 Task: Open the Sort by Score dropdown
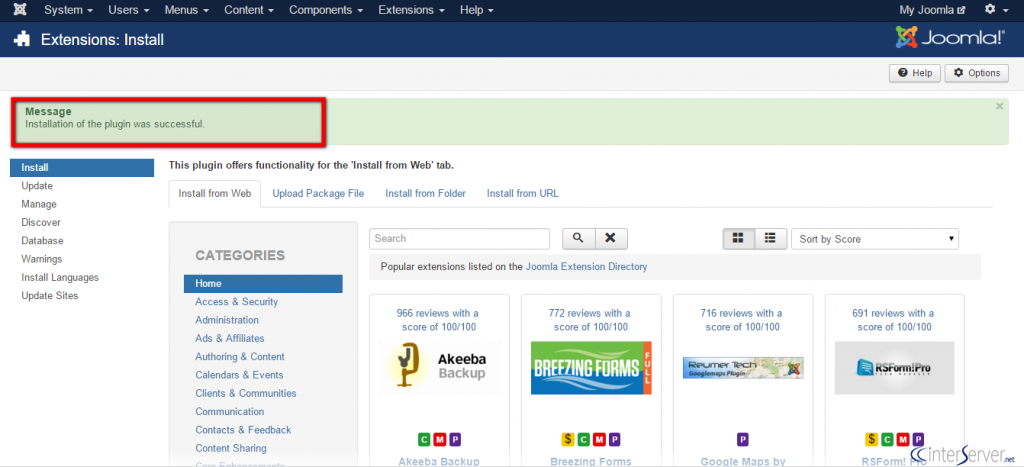[874, 239]
